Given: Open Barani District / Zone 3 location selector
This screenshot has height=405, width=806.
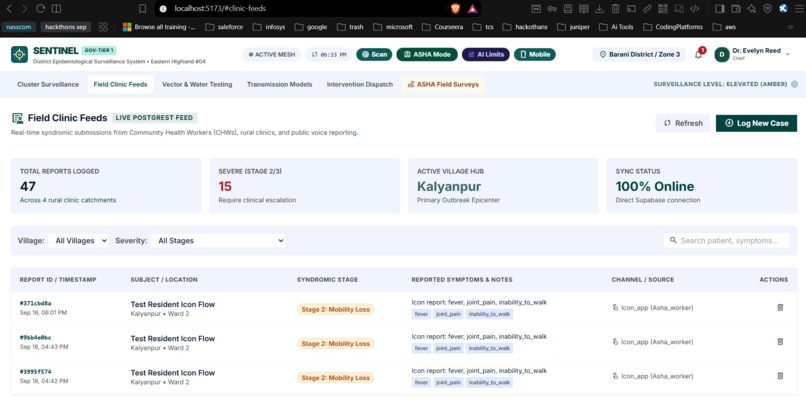Looking at the screenshot, I should click(x=639, y=54).
